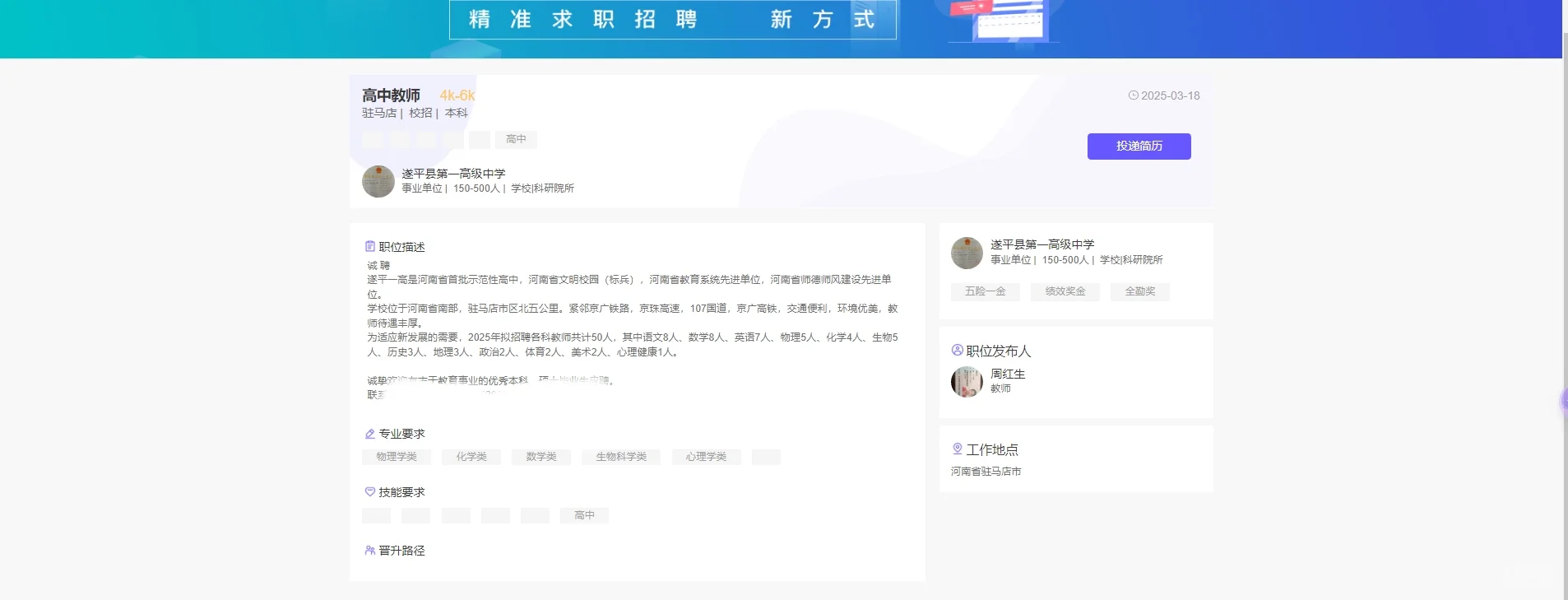Select the 五险一金 benefit tag
The width and height of the screenshot is (1568, 600).
click(x=986, y=291)
